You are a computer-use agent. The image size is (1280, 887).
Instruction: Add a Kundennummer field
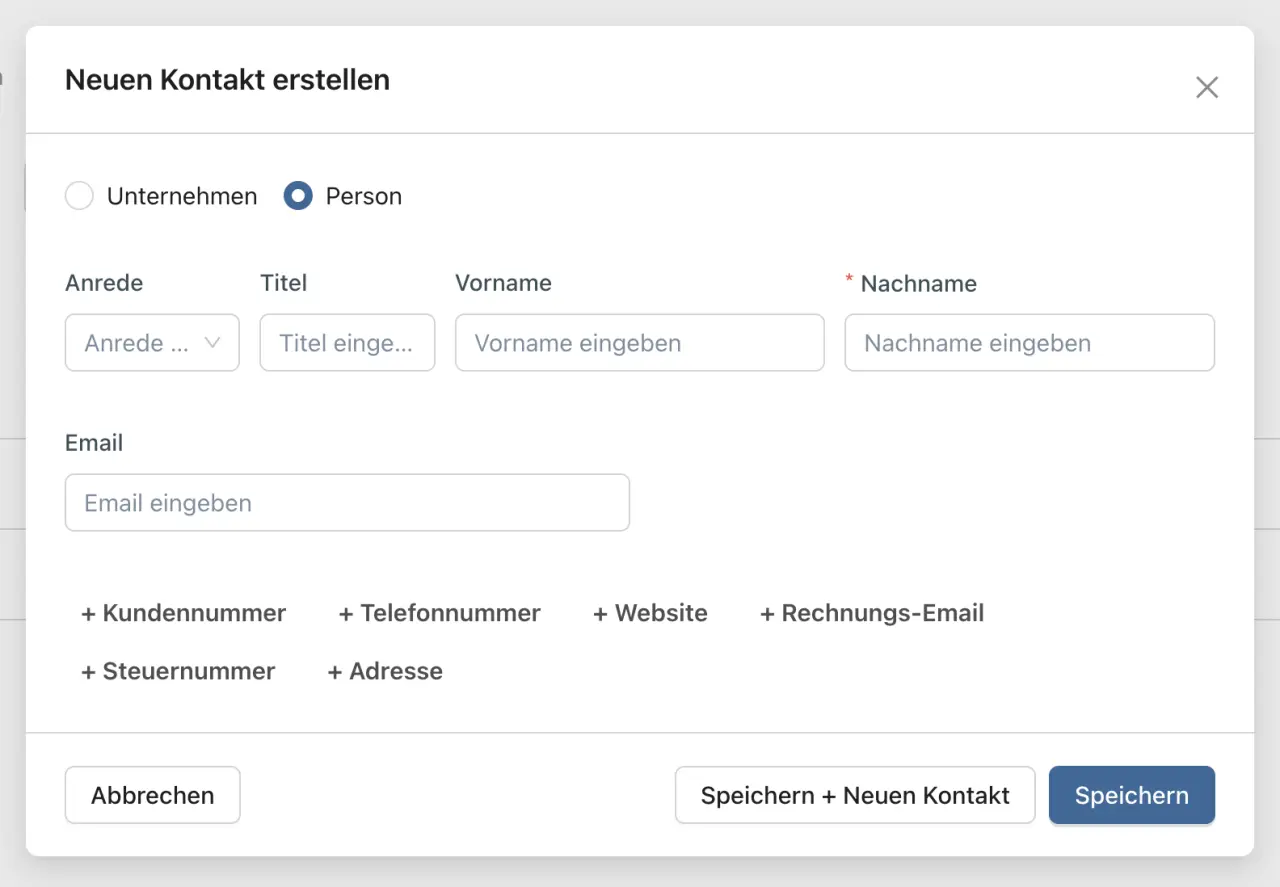(183, 613)
